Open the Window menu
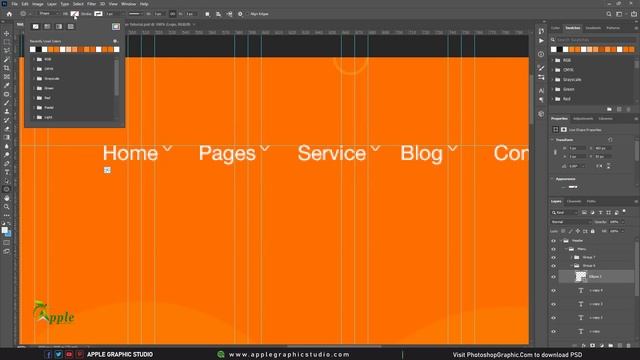Image resolution: width=640 pixels, height=360 pixels. pyautogui.click(x=129, y=4)
